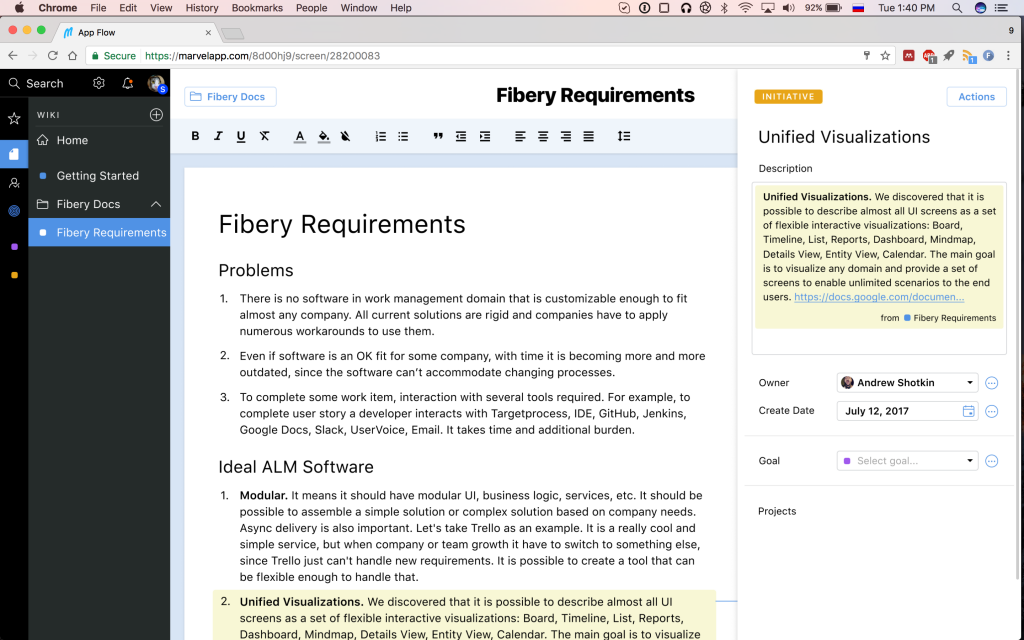This screenshot has height=640, width=1024.
Task: Open the orange square app in left rail
Action: (14, 275)
